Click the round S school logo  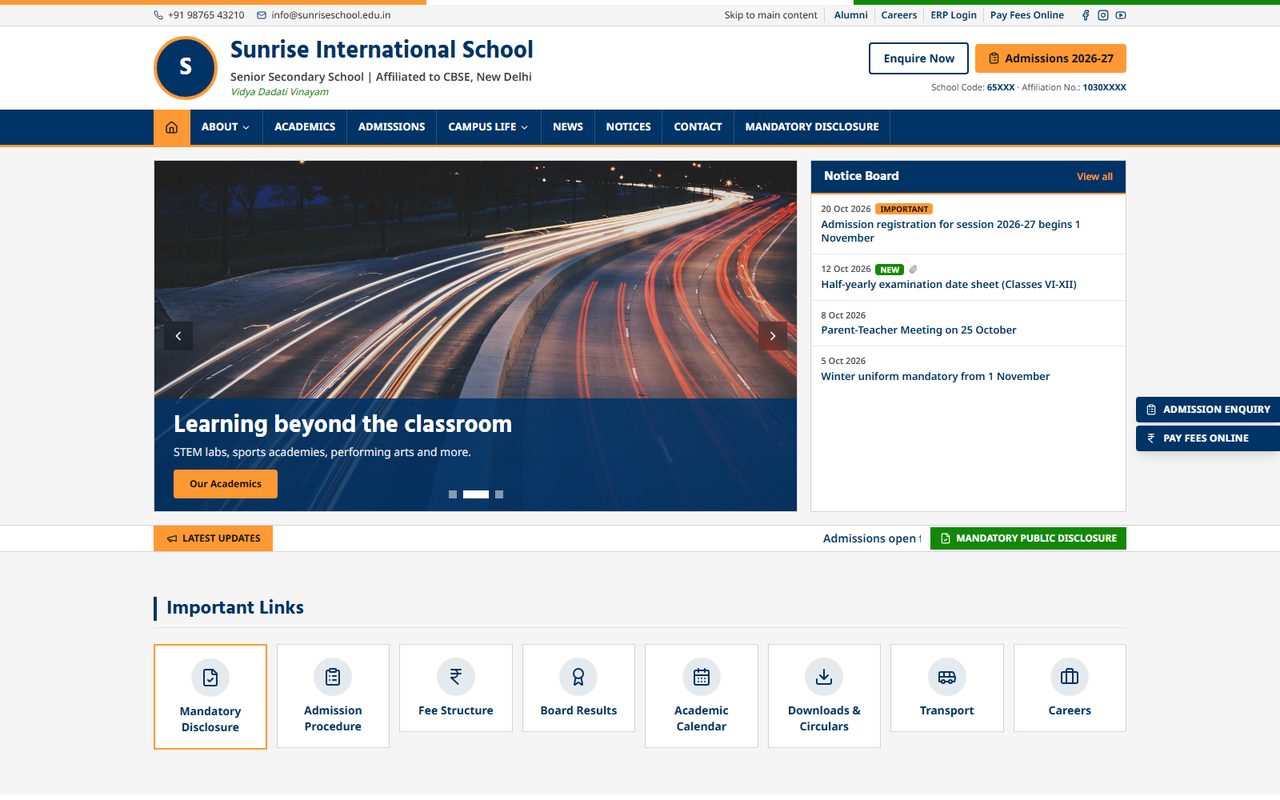185,68
